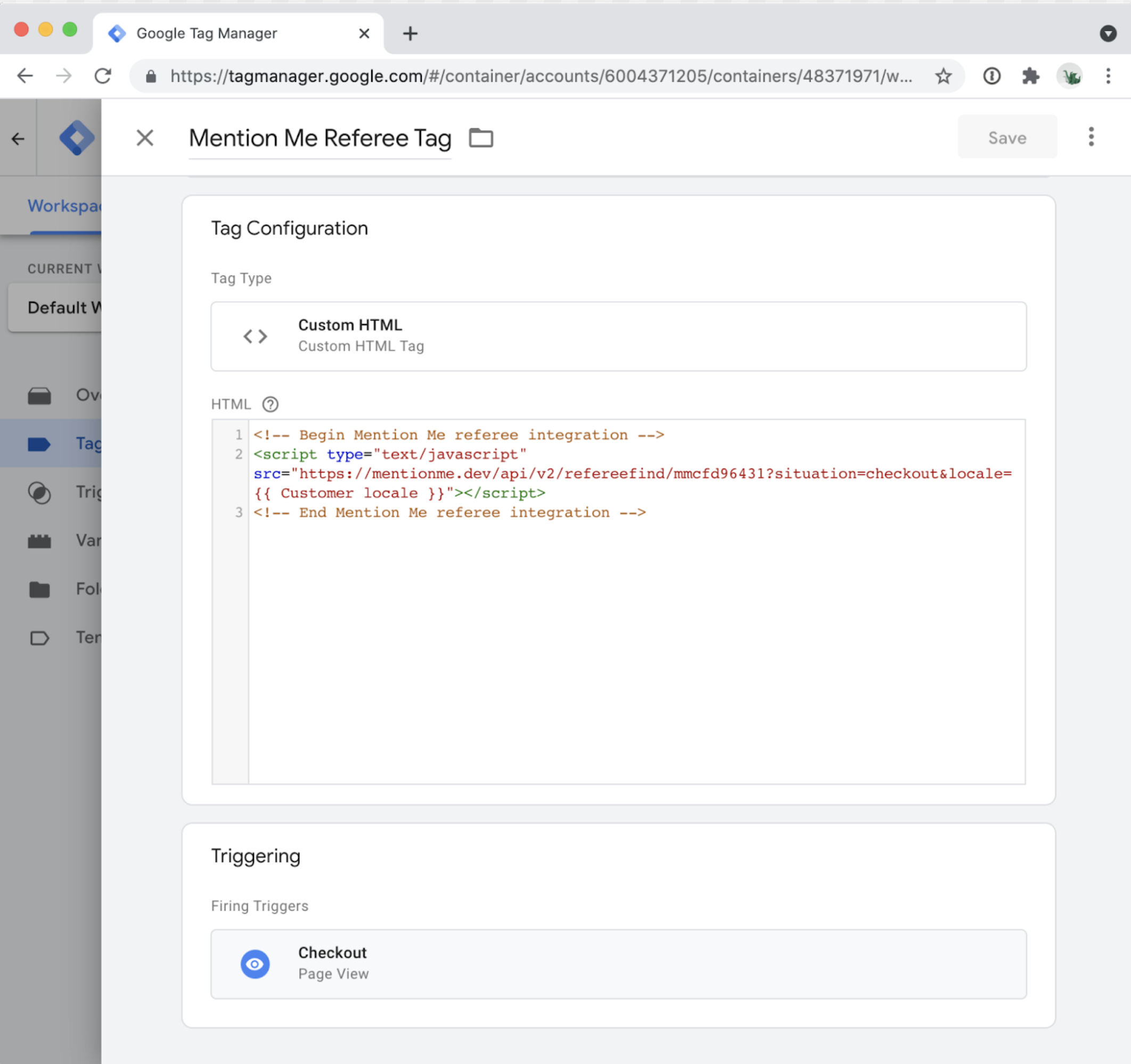The width and height of the screenshot is (1131, 1064).
Task: Open the Custom HTML tag type selector
Action: 618,336
